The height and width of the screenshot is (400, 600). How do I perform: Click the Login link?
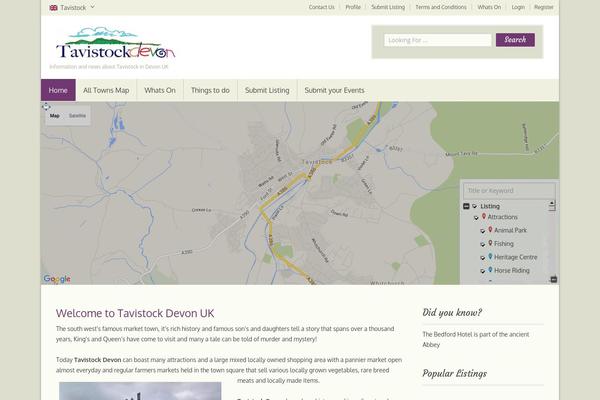tap(518, 7)
